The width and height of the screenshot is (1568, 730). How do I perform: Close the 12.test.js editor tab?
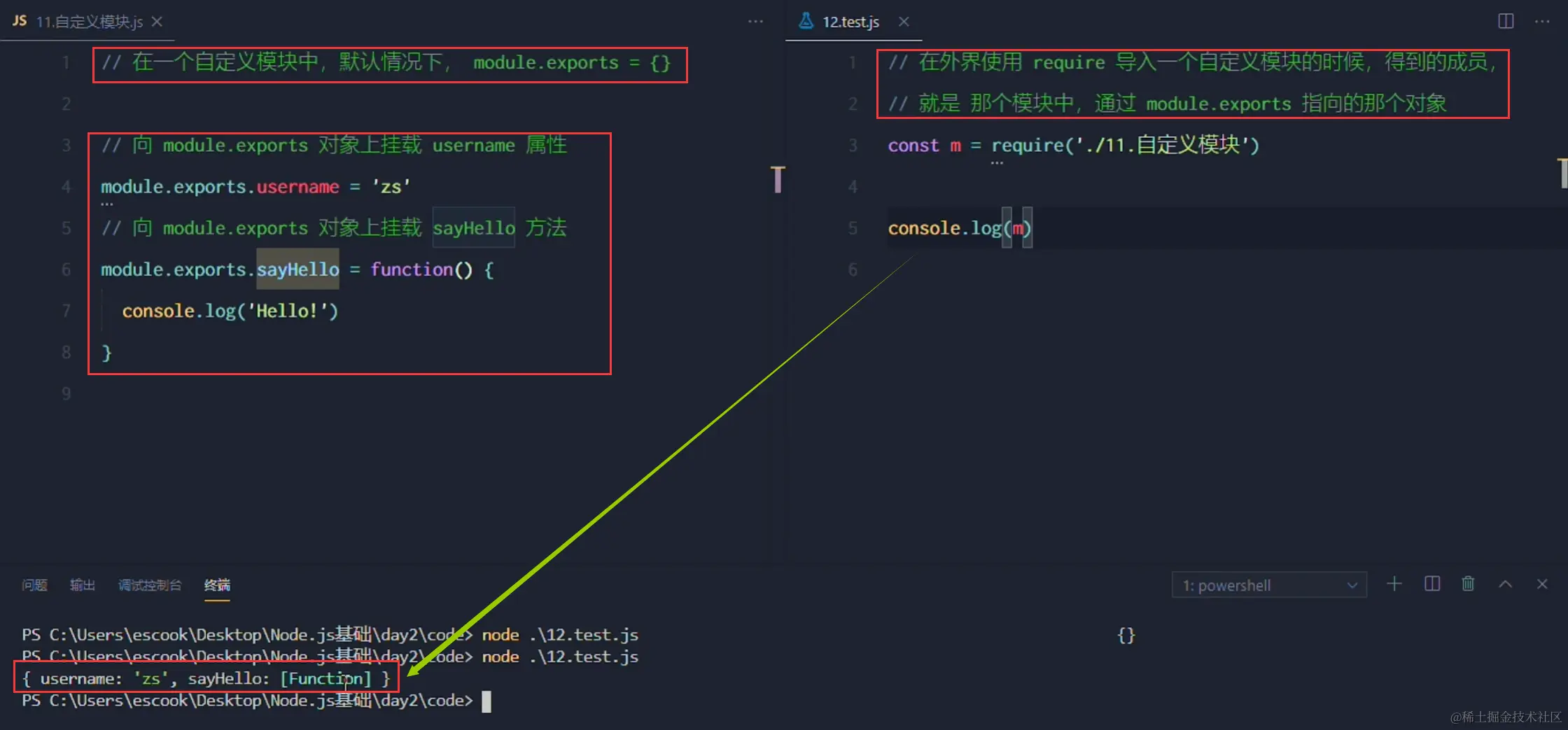pos(904,22)
